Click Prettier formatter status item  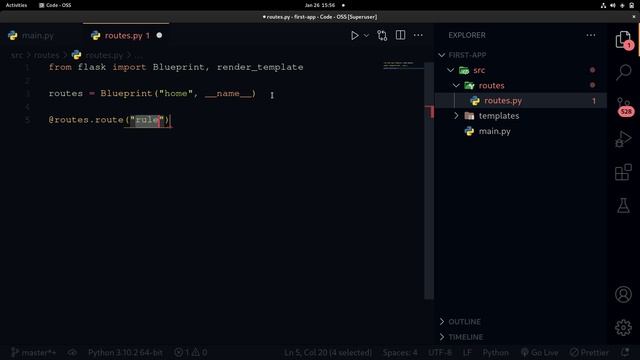pos(589,352)
